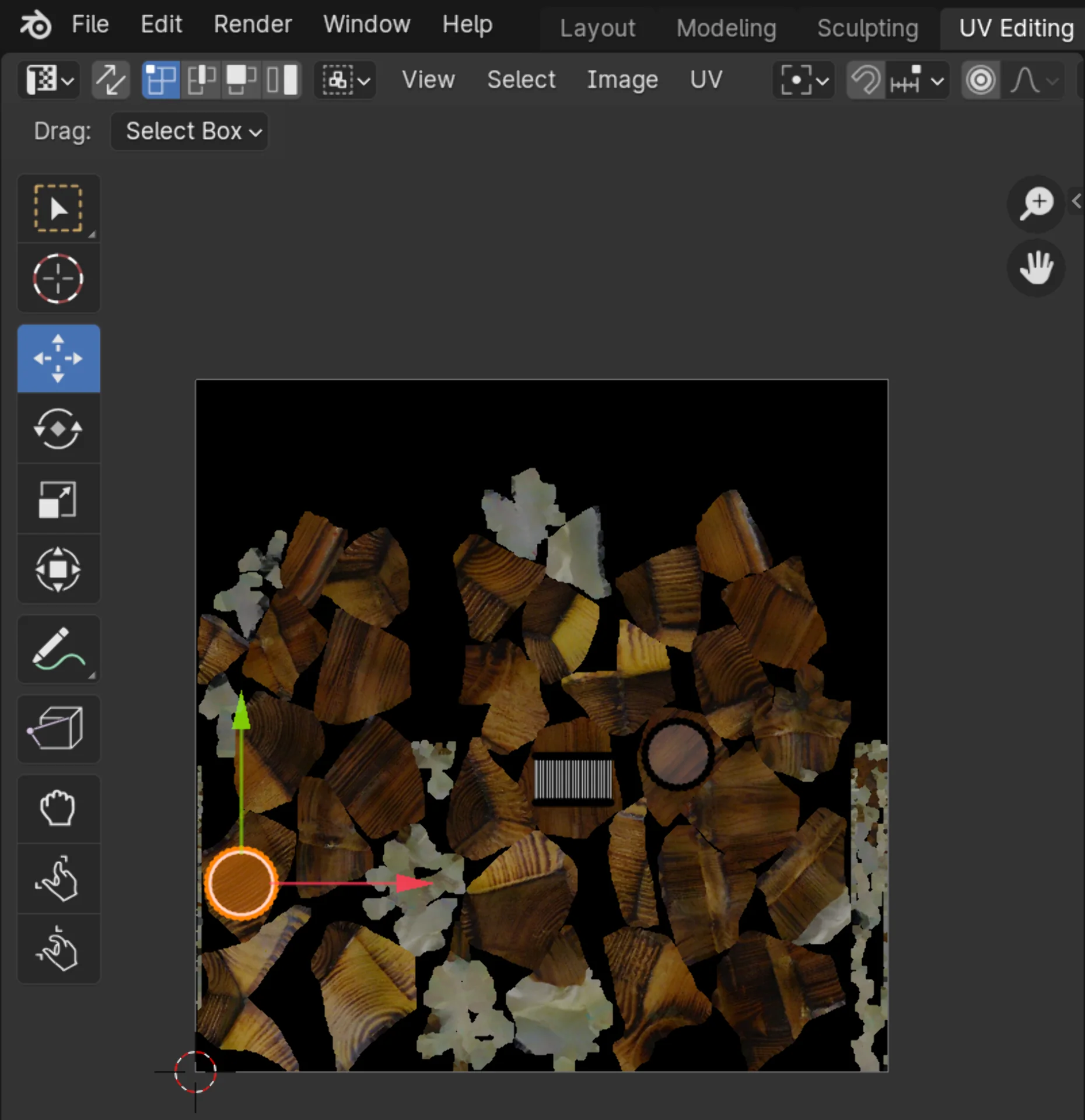Switch to the Sculpting workspace tab
The height and width of the screenshot is (1120, 1085).
pyautogui.click(x=867, y=28)
